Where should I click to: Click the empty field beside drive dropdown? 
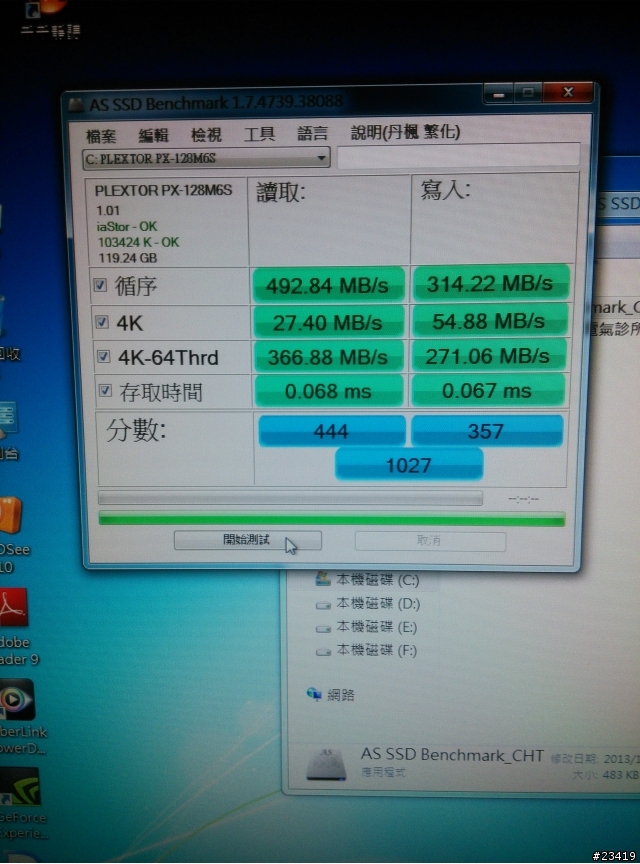(458, 156)
